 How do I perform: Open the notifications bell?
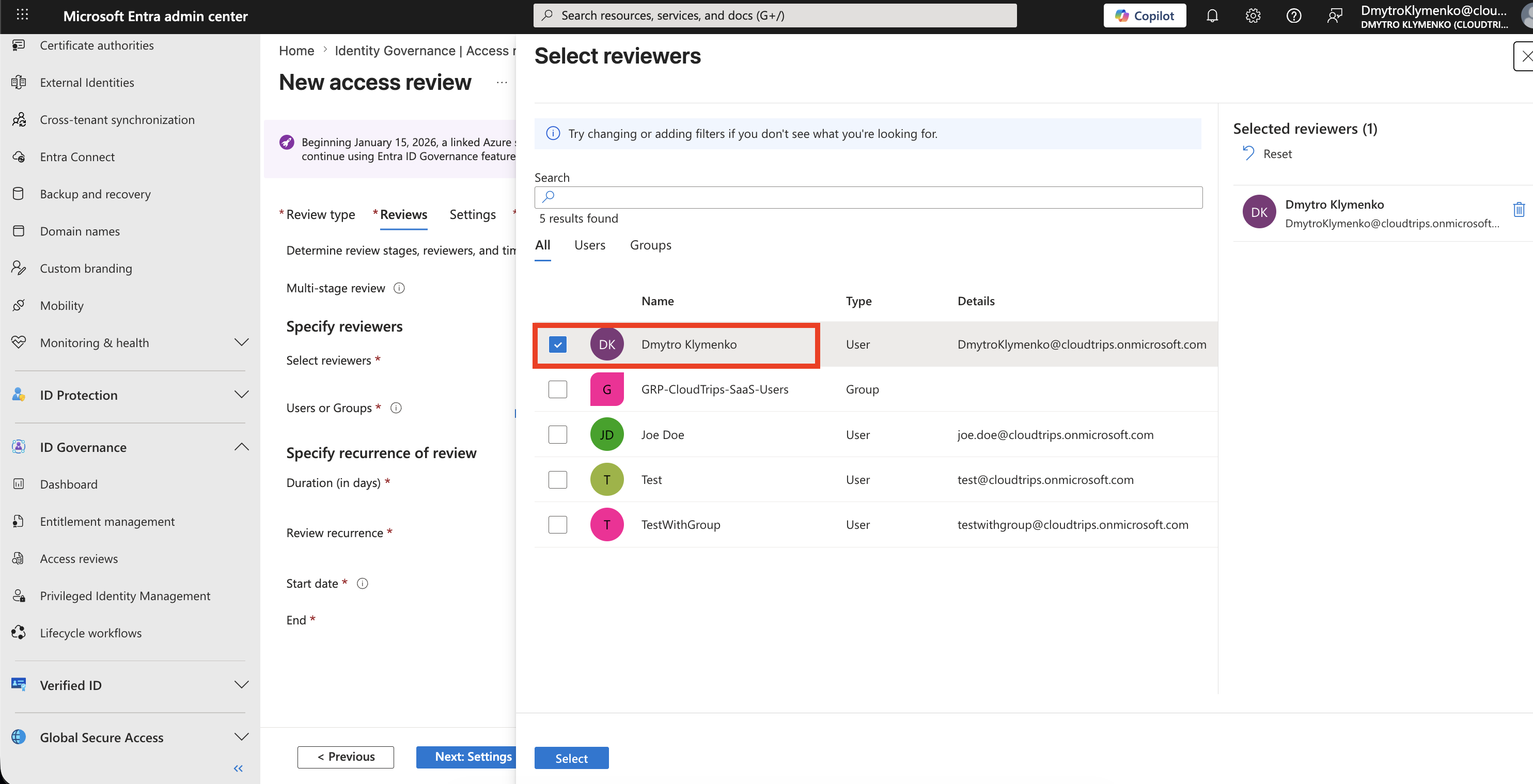(x=1212, y=16)
